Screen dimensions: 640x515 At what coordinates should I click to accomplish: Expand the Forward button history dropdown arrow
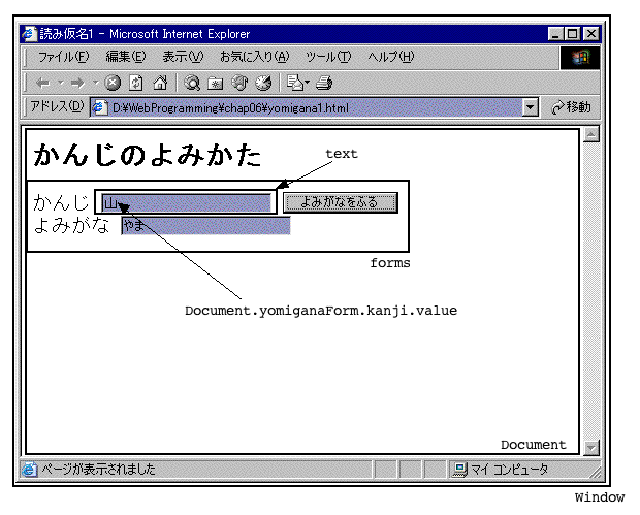tap(95, 83)
